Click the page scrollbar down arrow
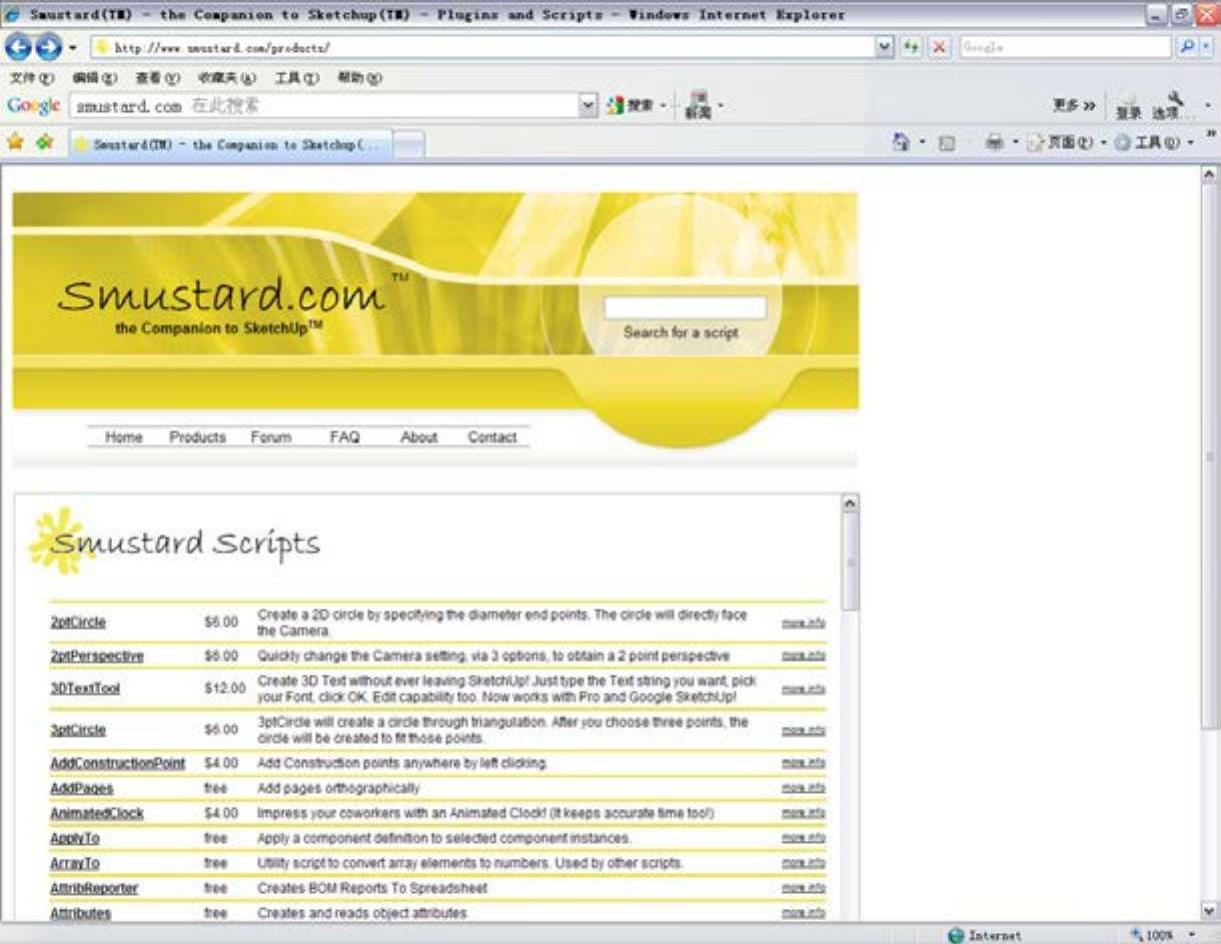The image size is (1221, 944). pos(1209,911)
